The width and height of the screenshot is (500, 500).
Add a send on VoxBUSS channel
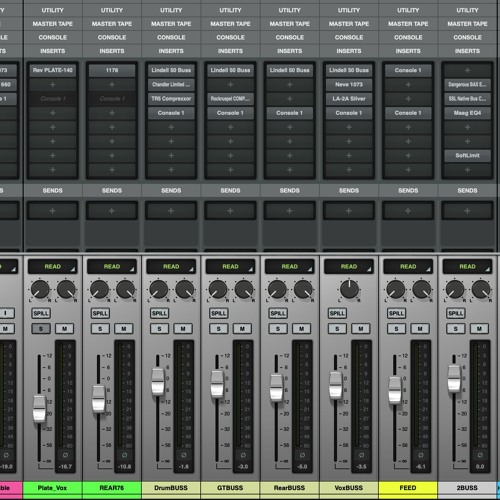[x=349, y=211]
